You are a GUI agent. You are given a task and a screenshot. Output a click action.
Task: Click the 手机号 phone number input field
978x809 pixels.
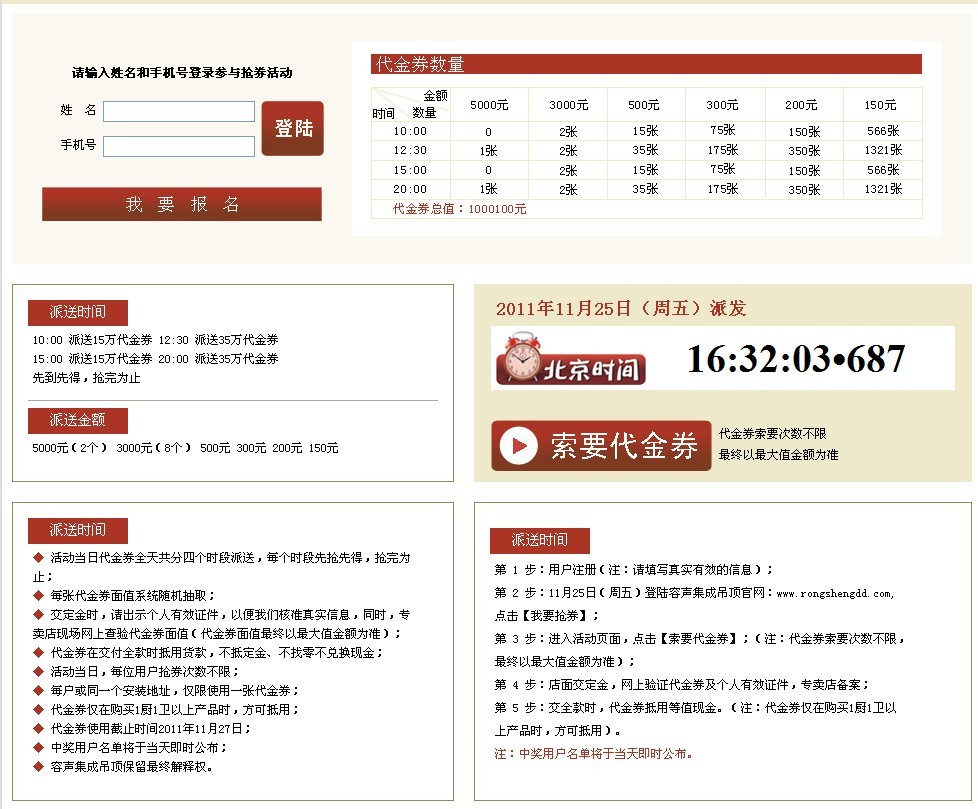click(x=179, y=147)
